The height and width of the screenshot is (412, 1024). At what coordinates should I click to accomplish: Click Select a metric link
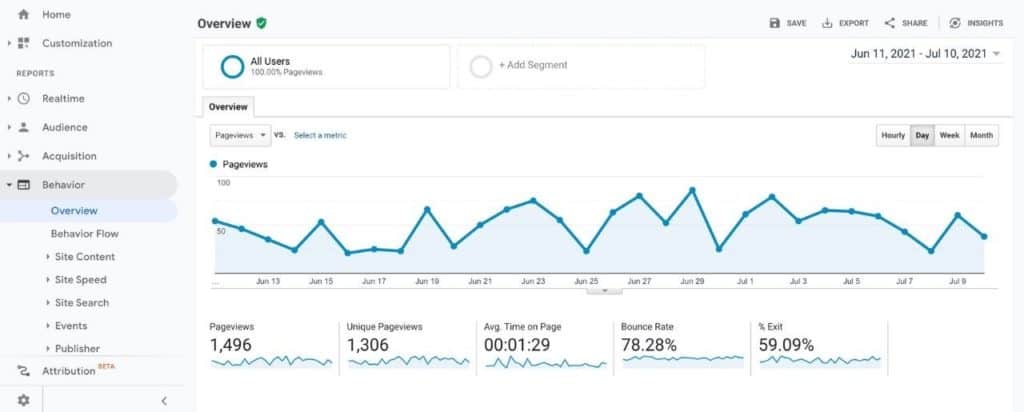pos(320,135)
